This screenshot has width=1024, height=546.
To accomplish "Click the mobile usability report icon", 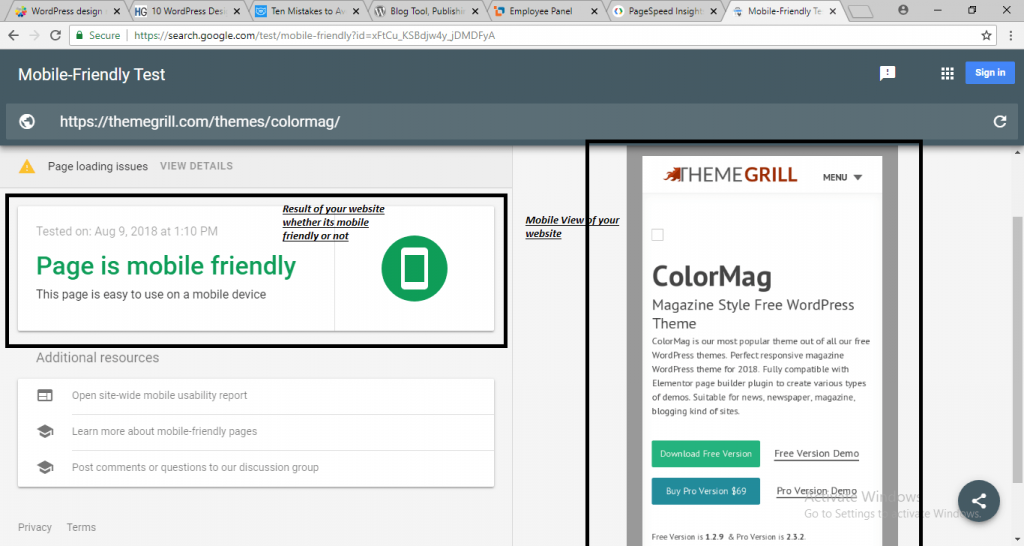I will point(45,395).
